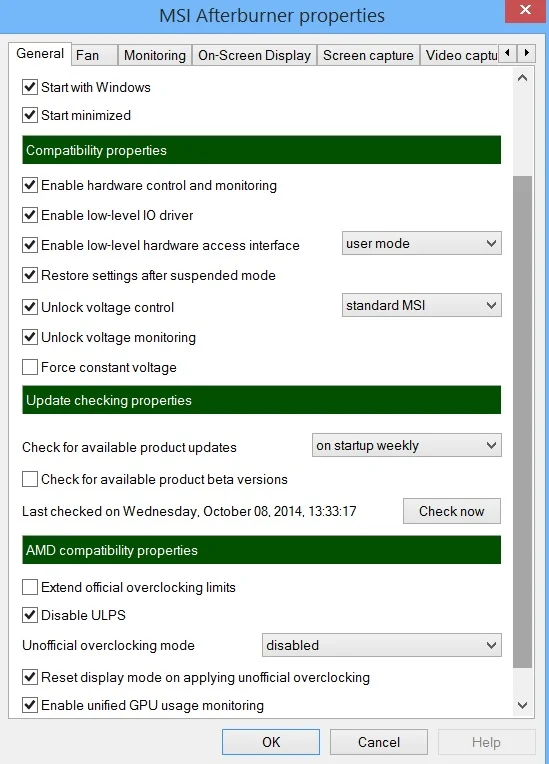Enable product beta versions check
The image size is (549, 764).
click(x=30, y=479)
